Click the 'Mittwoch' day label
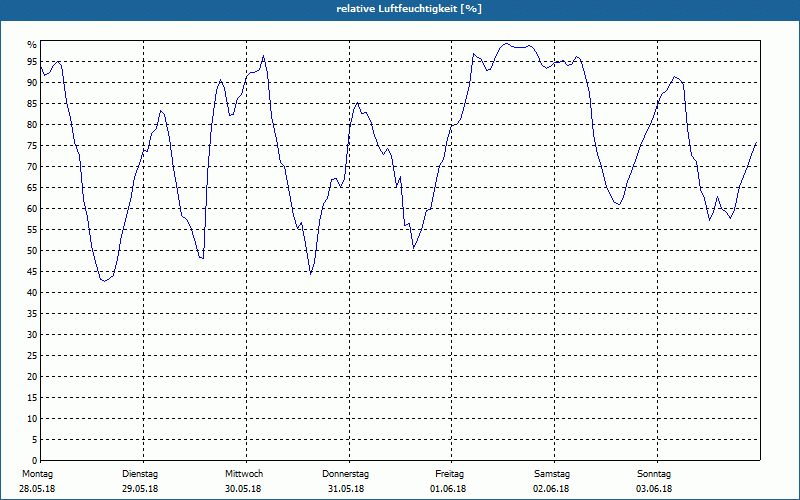This screenshot has height=500, width=800. point(244,474)
